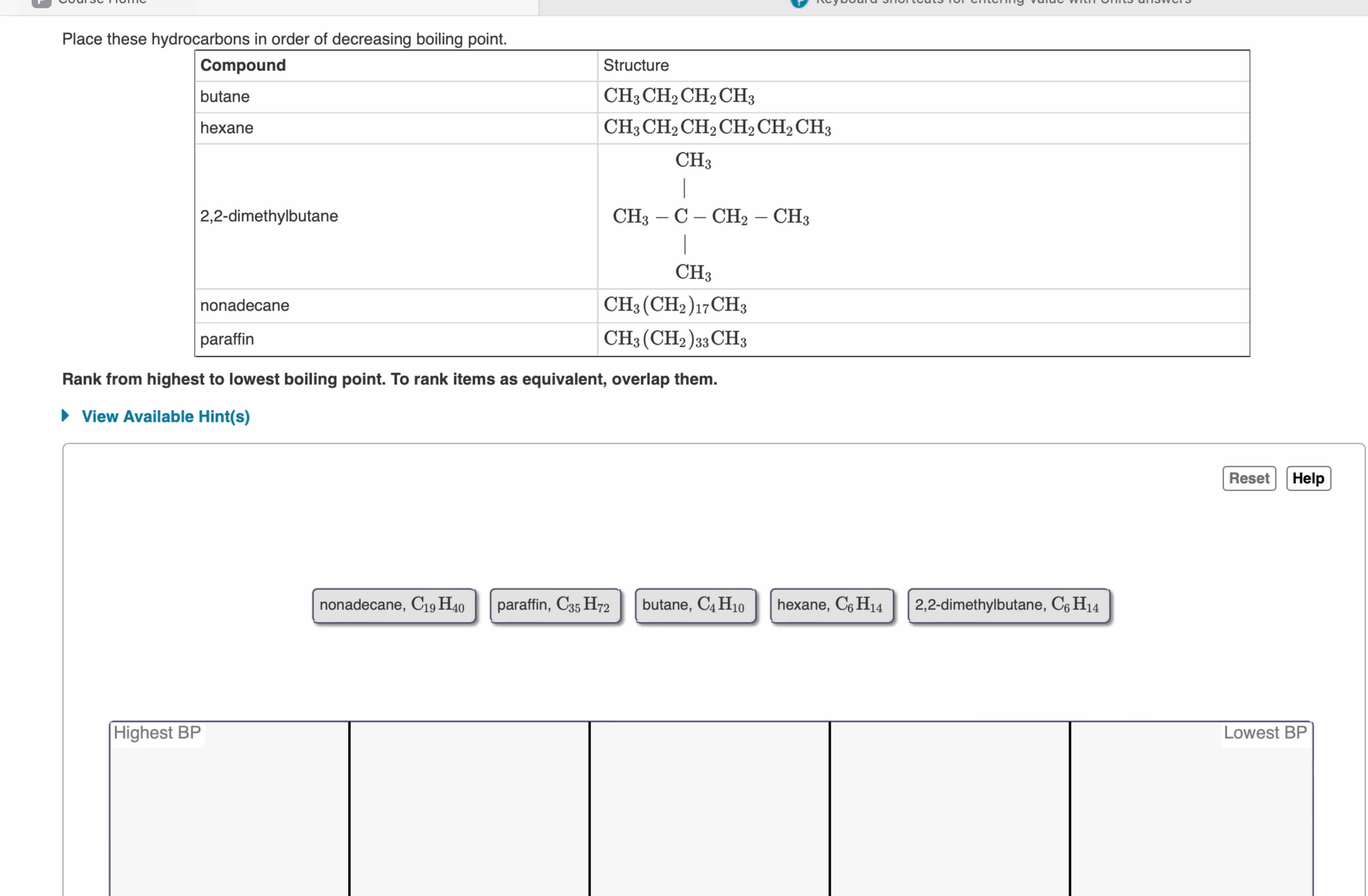1368x896 pixels.
Task: Click the hint disclosure triangle
Action: point(65,416)
